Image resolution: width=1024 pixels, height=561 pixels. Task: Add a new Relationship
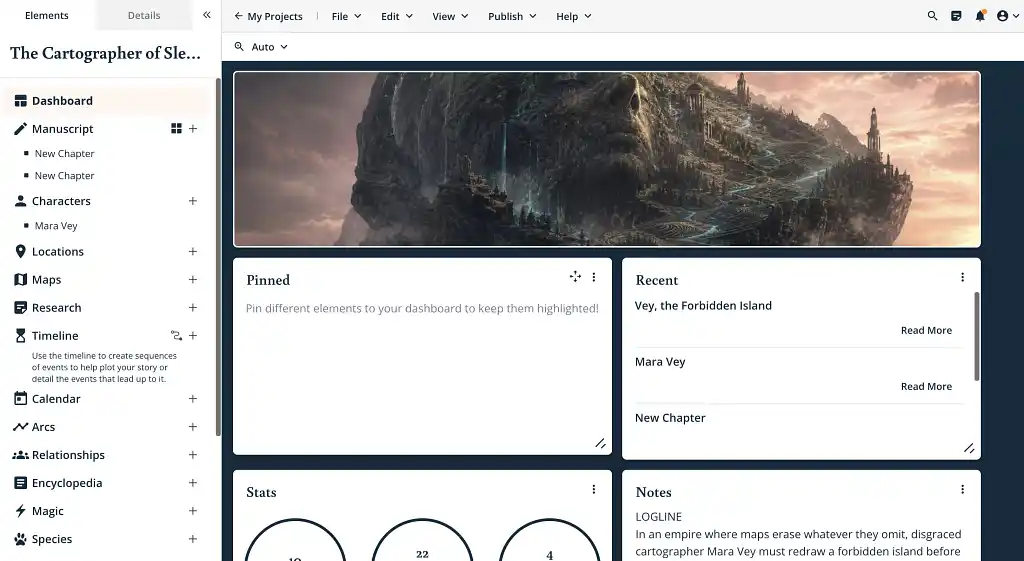[193, 455]
